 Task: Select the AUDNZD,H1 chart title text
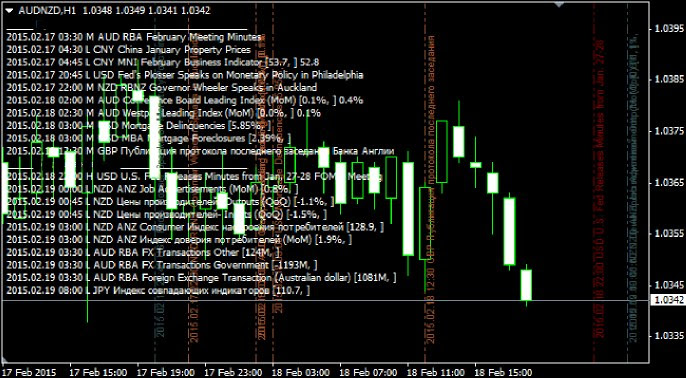[46, 11]
